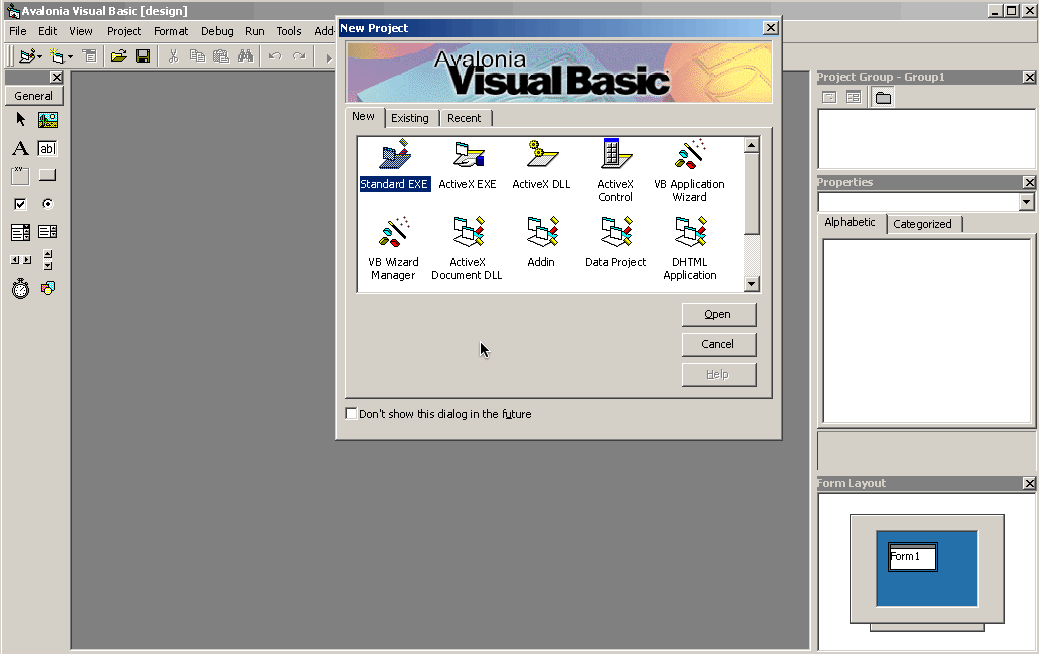Image resolution: width=1039 pixels, height=654 pixels.
Task: Click Form1 in the Form Layout window
Action: pos(910,557)
